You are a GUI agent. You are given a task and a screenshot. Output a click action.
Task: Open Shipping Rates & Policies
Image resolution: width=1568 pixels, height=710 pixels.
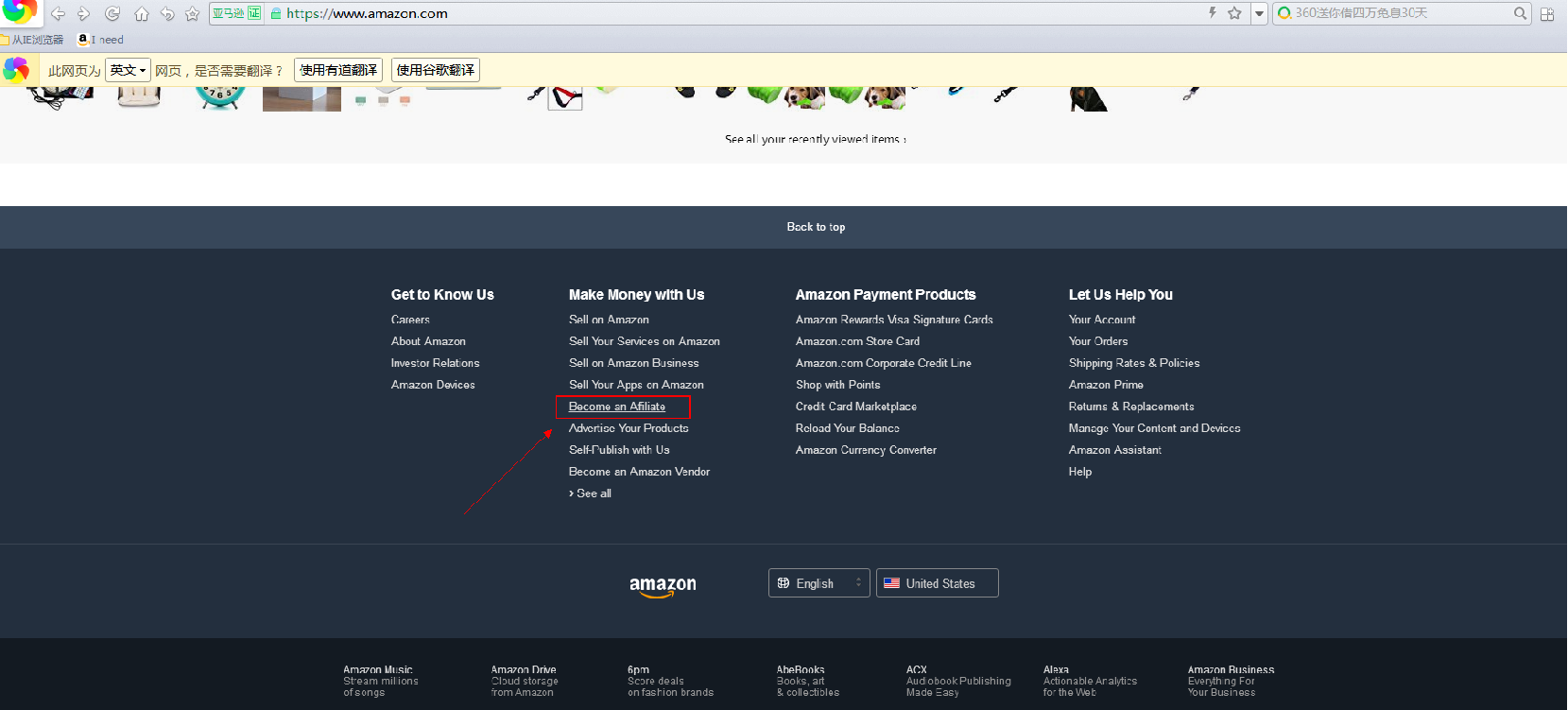tap(1134, 363)
